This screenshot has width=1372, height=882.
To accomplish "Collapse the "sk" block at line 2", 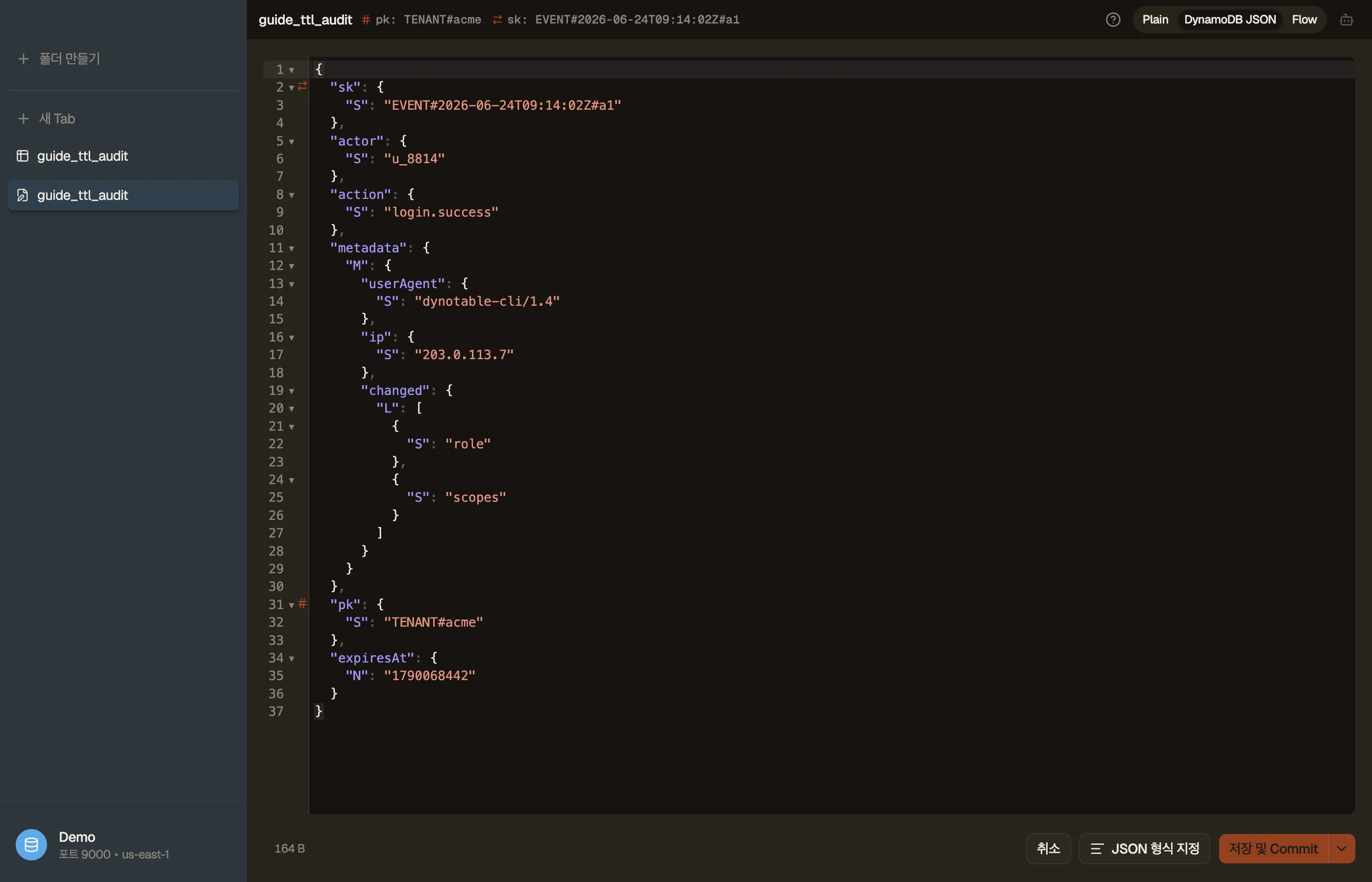I will coord(292,88).
